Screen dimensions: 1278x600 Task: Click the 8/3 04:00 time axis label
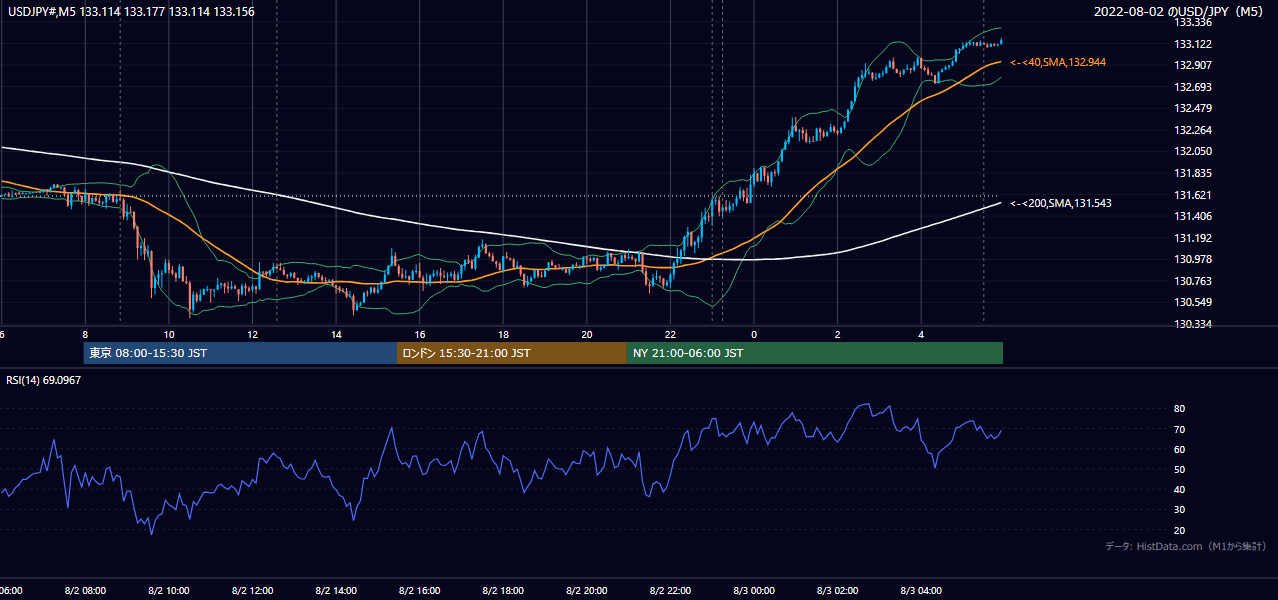(921, 591)
